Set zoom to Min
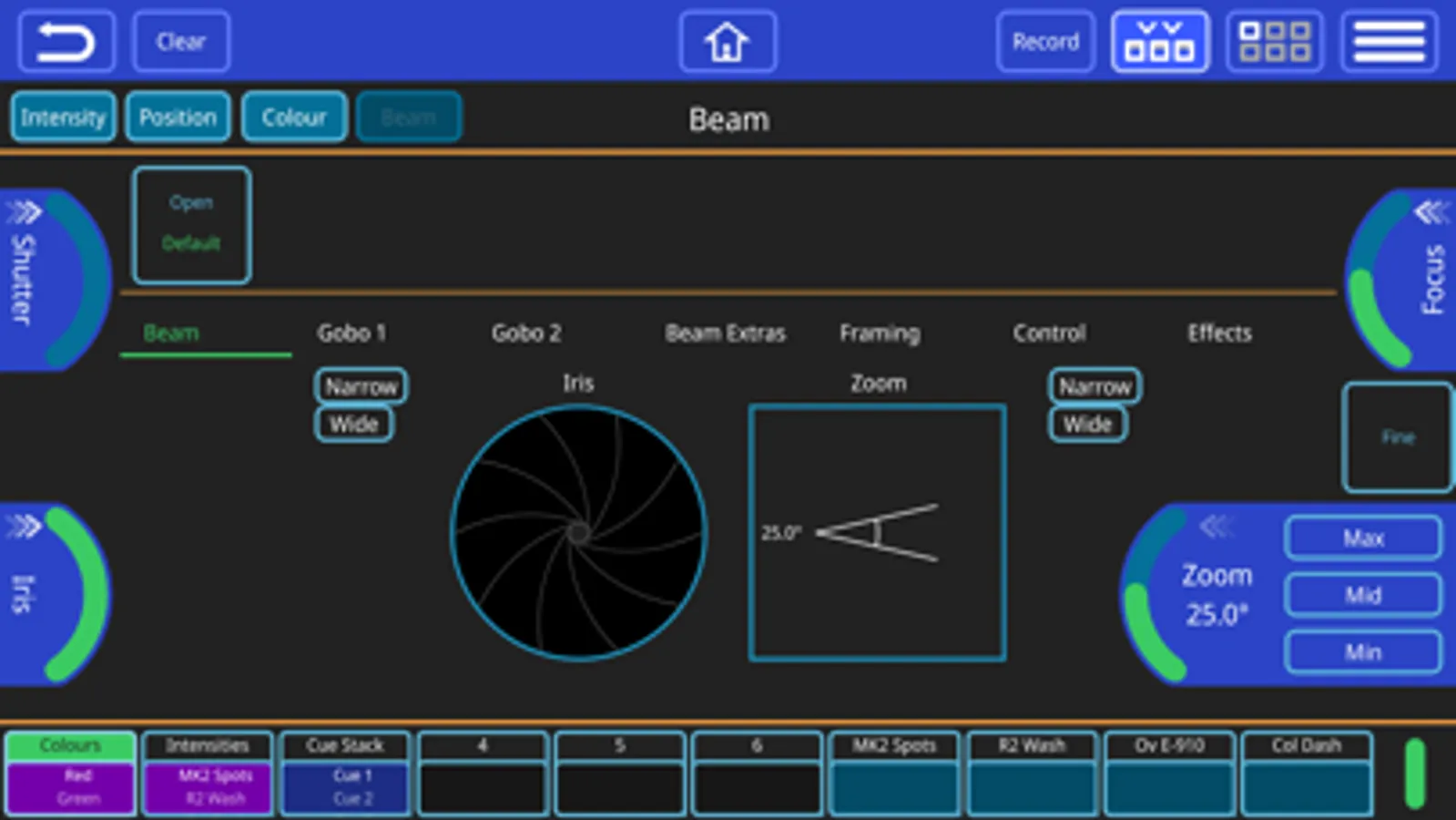This screenshot has height=820, width=1456. tap(1363, 652)
